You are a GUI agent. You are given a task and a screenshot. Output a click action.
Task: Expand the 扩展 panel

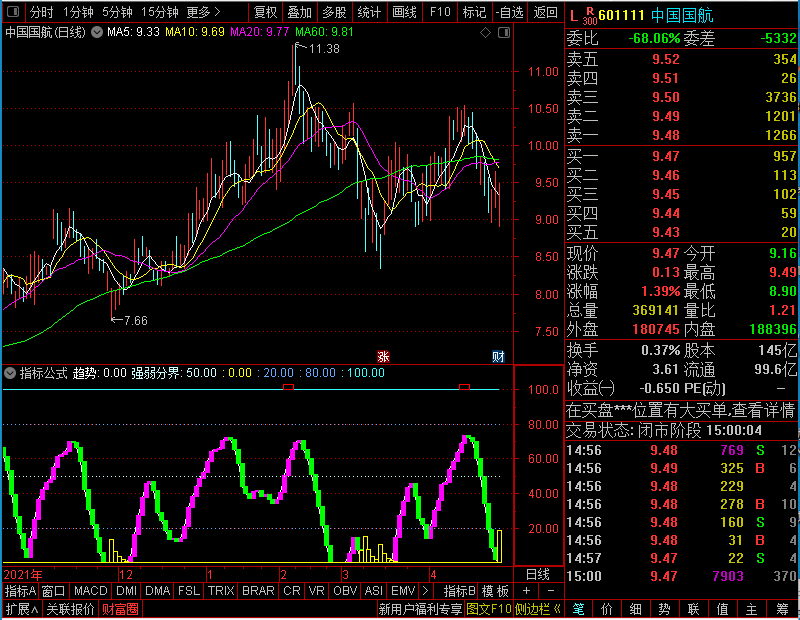pos(21,609)
